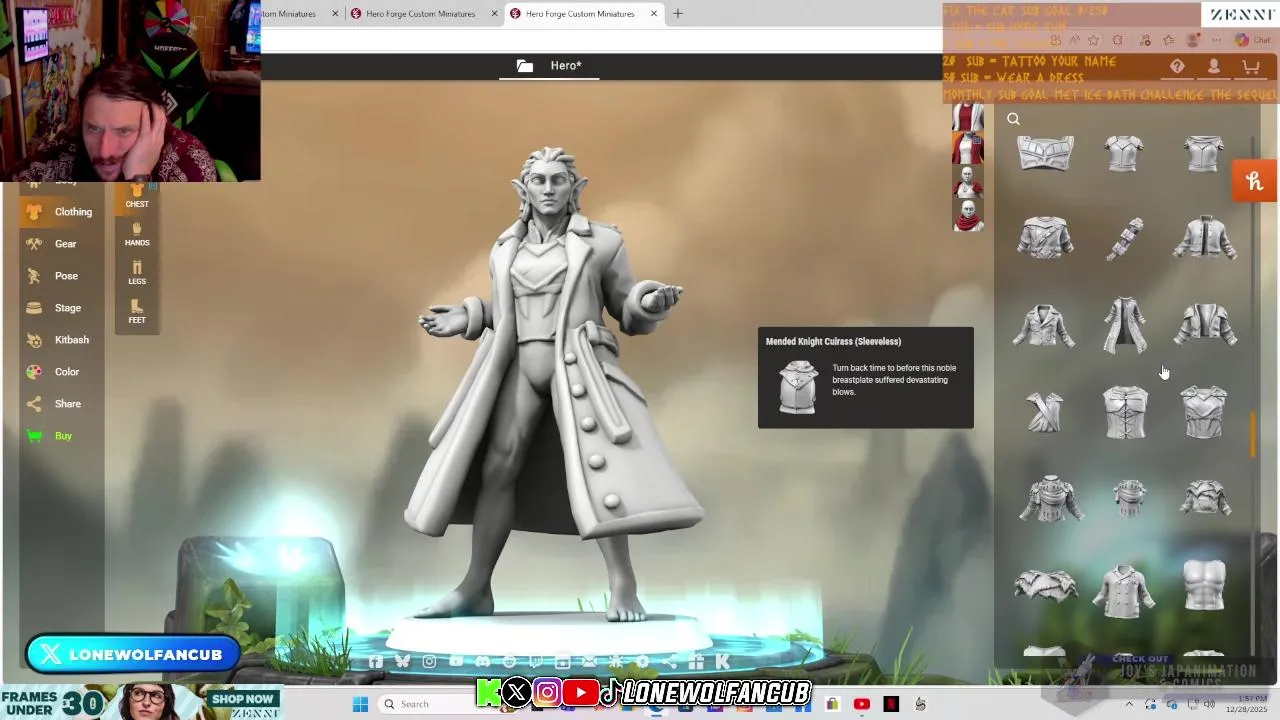This screenshot has width=1280, height=720.
Task: Select the armored long-sleeve pauldron top
Action: [x=1051, y=499]
